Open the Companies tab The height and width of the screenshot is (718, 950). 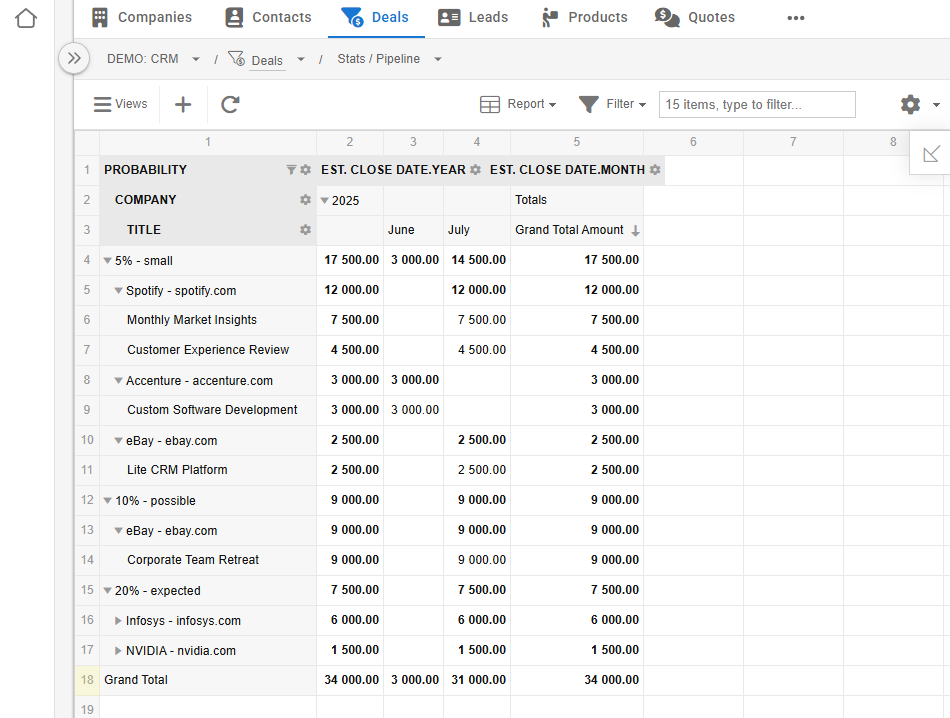pyautogui.click(x=142, y=18)
